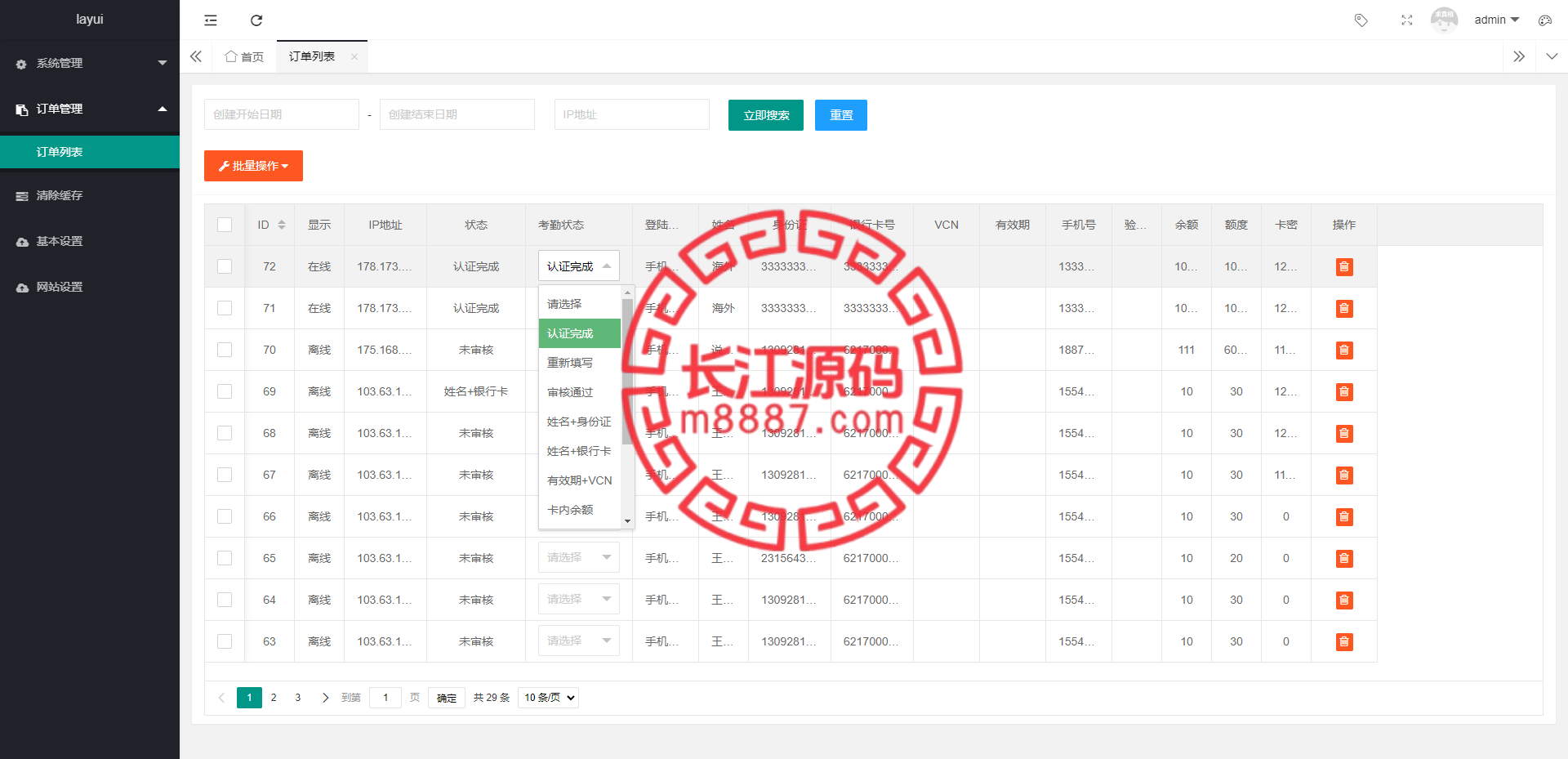Choose 请选择 option in dropdown list
The width and height of the screenshot is (1568, 759).
click(x=579, y=304)
